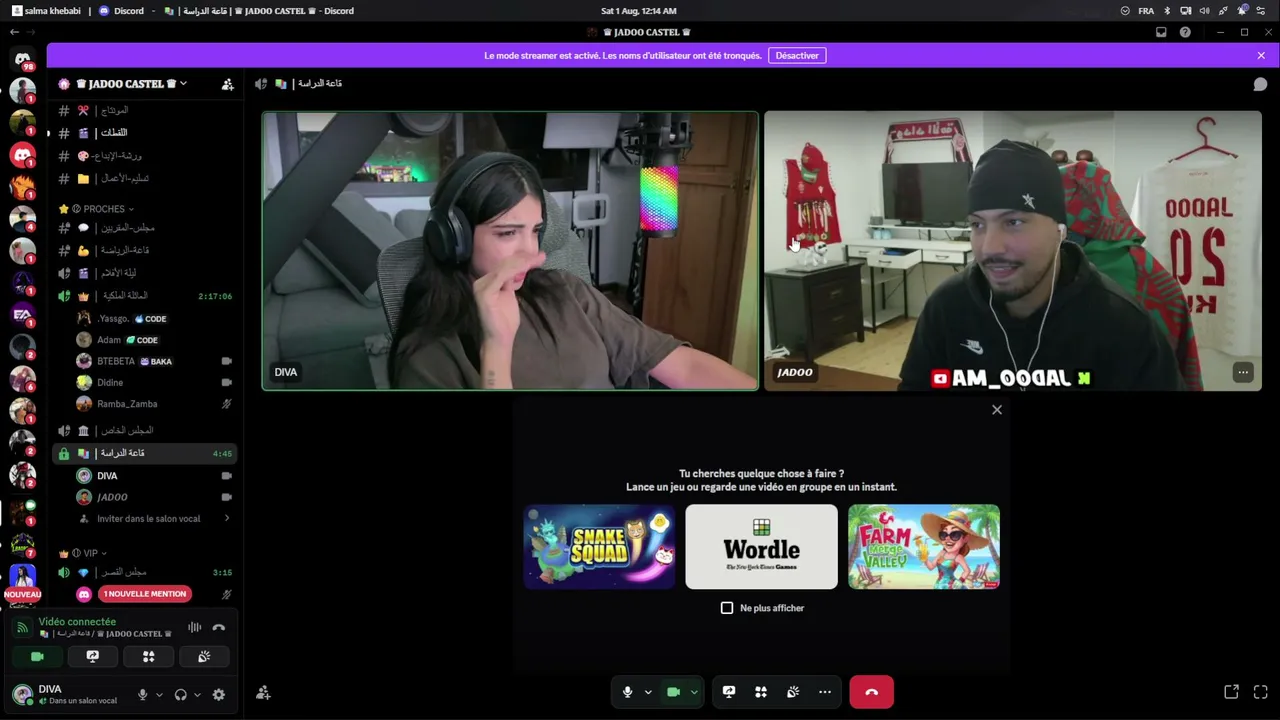Click the Désactiver streamer mode button

(x=797, y=55)
